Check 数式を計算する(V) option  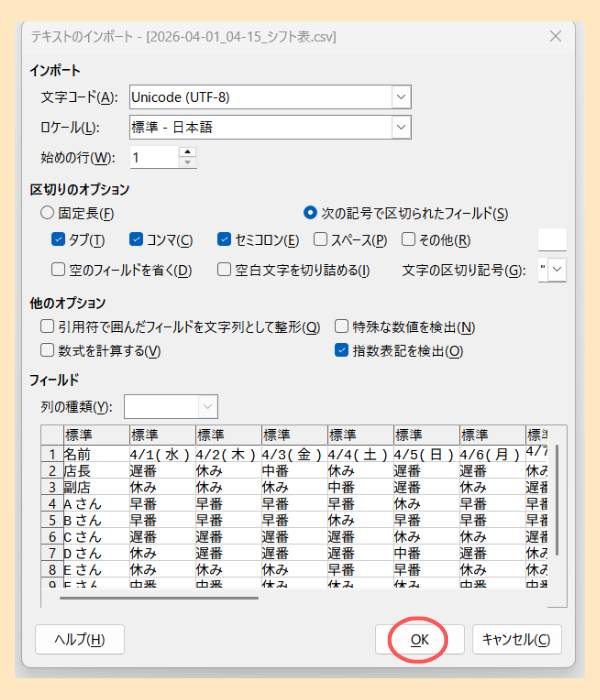(47, 350)
